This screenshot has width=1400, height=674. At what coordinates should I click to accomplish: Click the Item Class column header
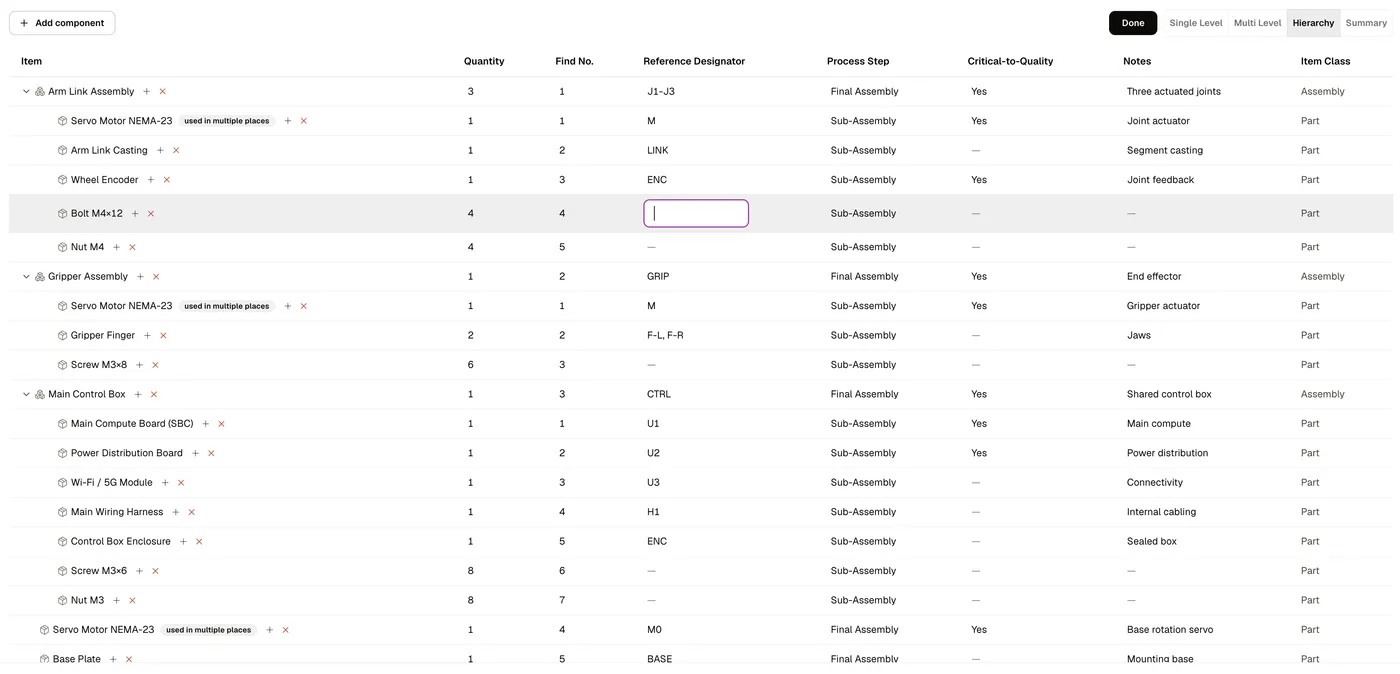(1325, 61)
